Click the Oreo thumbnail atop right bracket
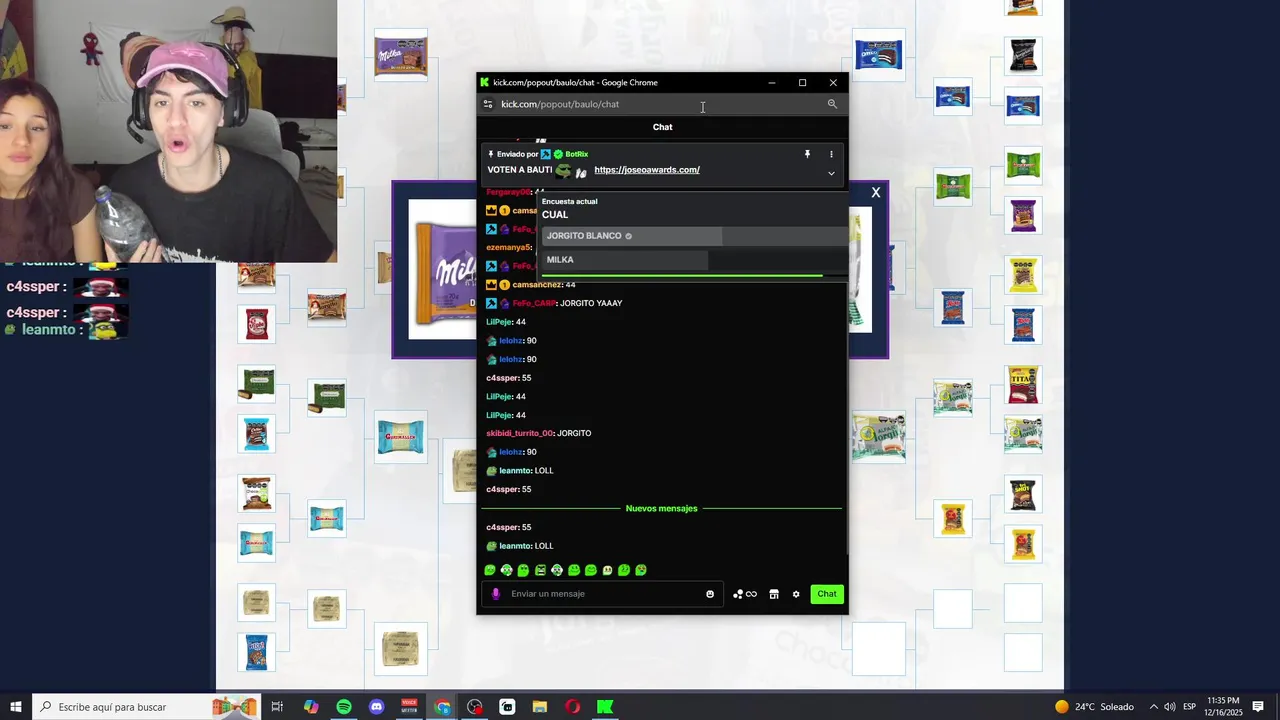1280x720 pixels. (879, 54)
